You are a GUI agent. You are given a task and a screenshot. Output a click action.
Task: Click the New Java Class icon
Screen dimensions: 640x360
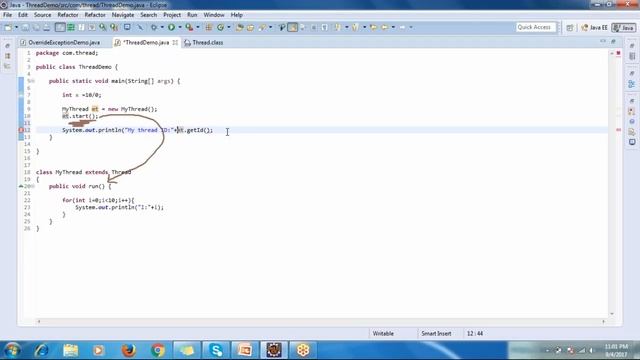(x=221, y=27)
